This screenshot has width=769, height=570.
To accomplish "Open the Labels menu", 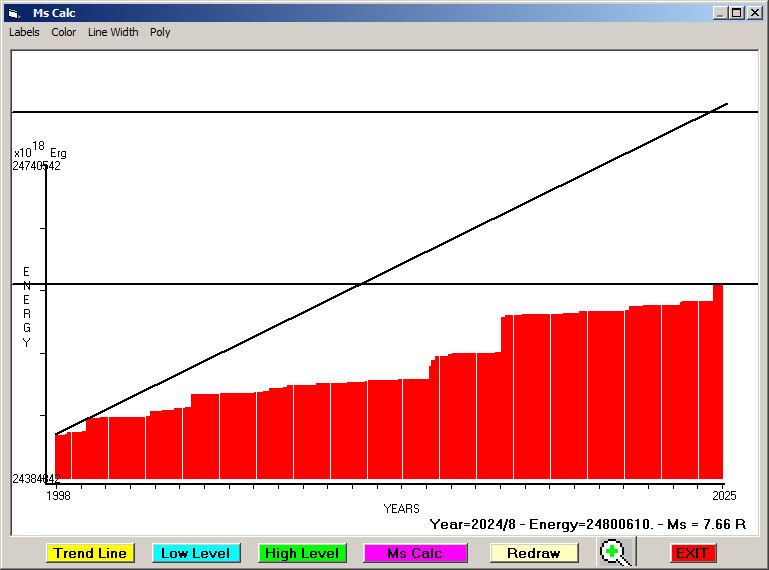I will pyautogui.click(x=24, y=32).
